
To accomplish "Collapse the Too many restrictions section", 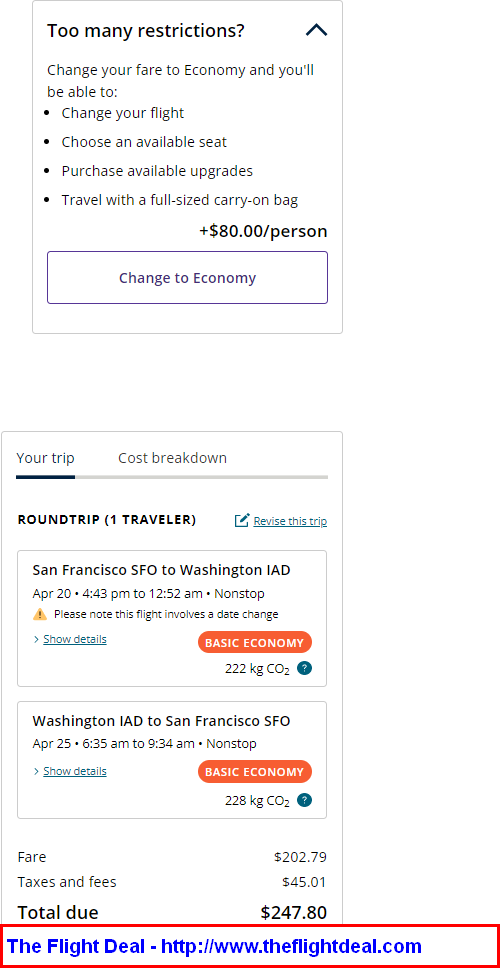I will click(317, 30).
